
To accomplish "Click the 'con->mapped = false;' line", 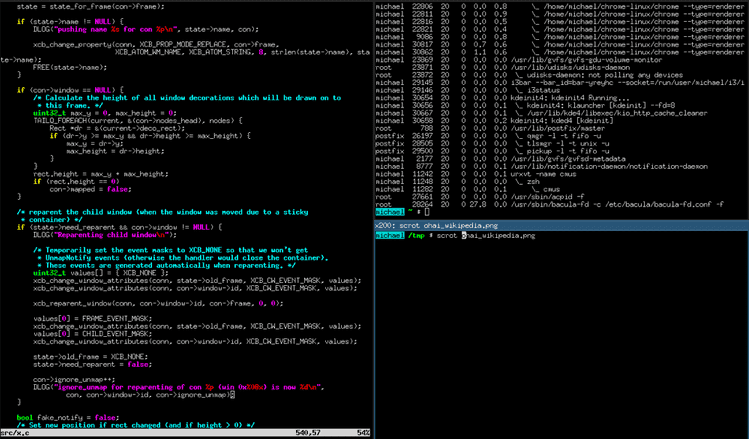I will tap(90, 189).
